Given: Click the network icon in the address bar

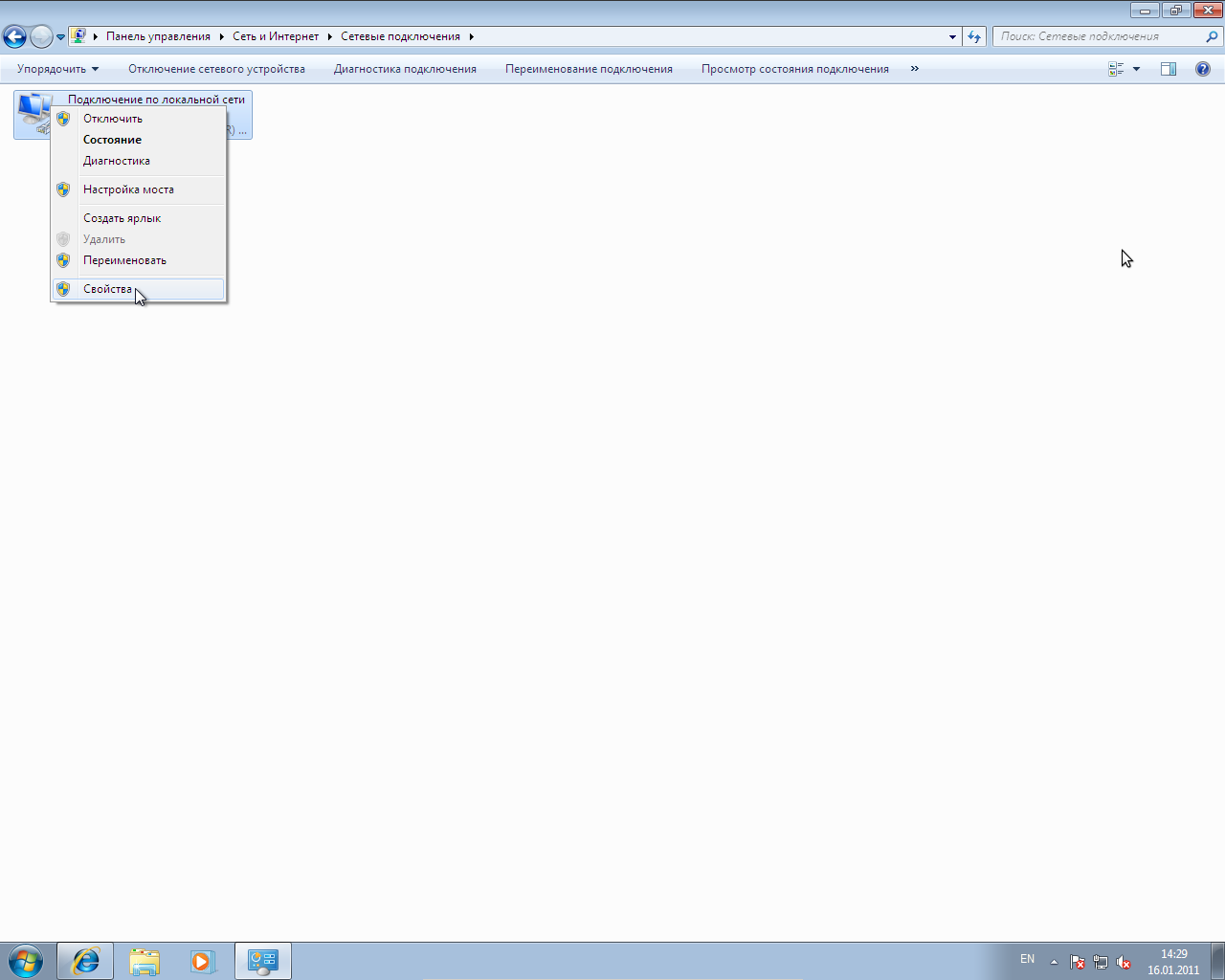Looking at the screenshot, I should tap(78, 36).
